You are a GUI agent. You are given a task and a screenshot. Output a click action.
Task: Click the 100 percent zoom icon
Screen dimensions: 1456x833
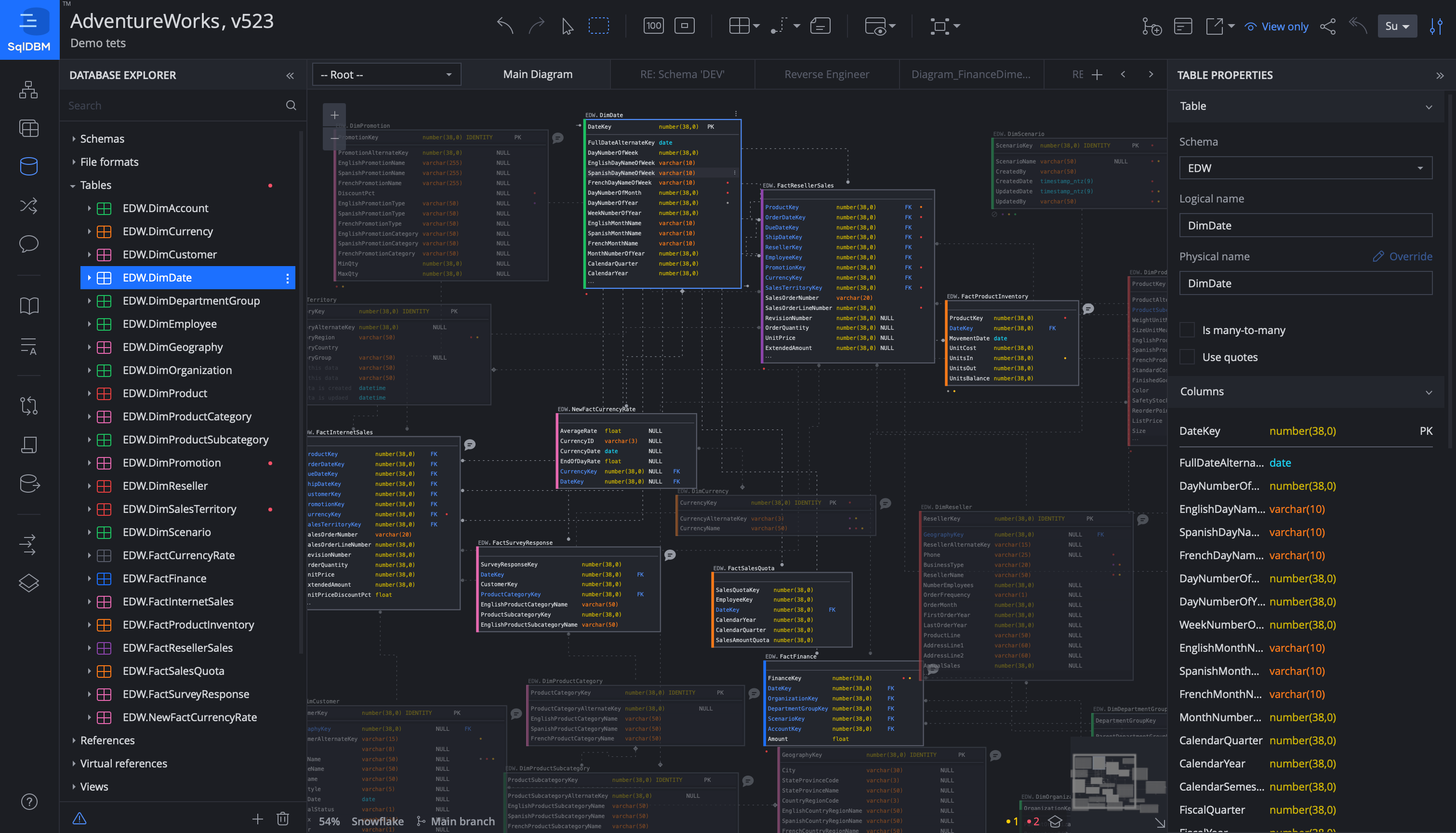point(653,26)
